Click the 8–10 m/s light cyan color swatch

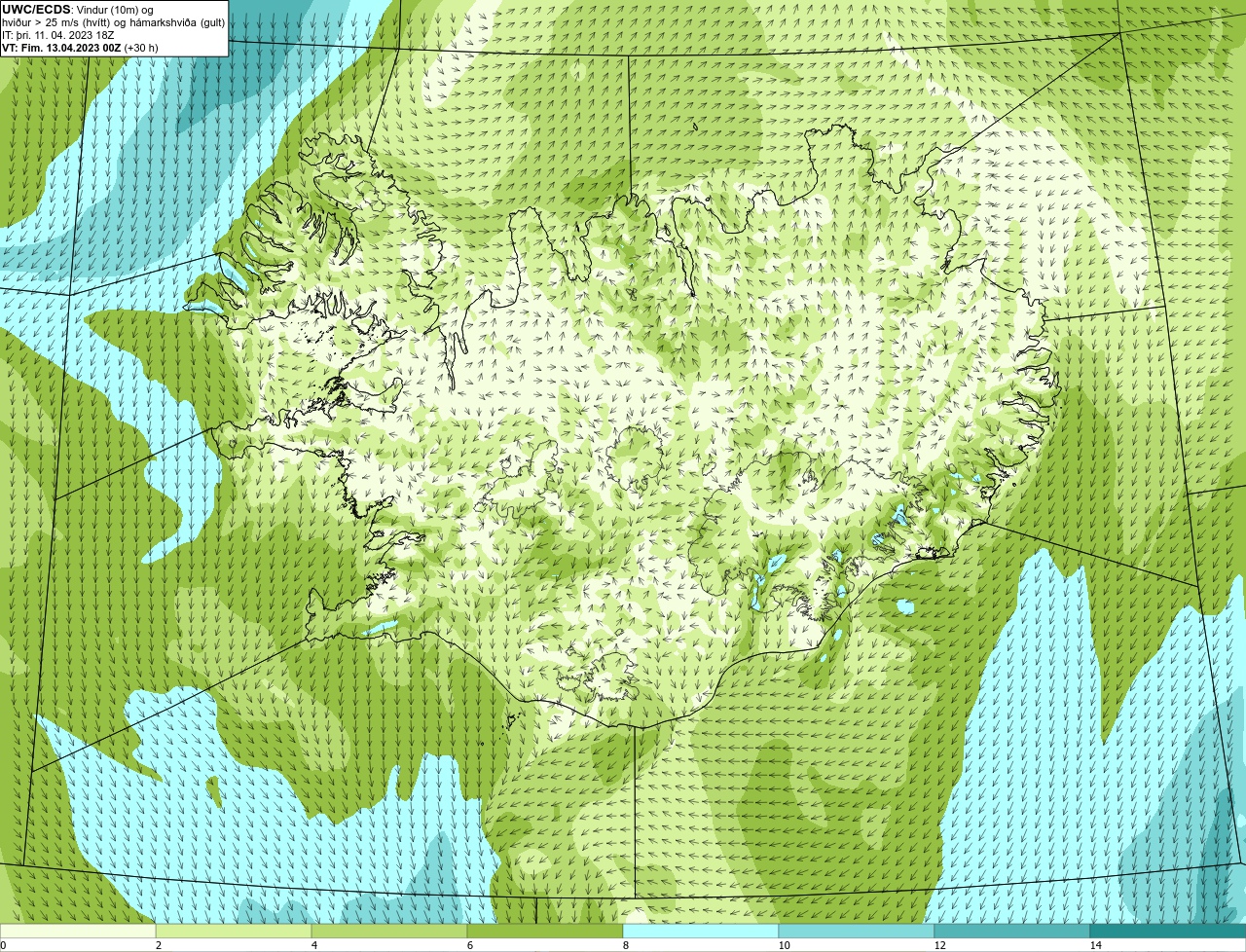701,931
